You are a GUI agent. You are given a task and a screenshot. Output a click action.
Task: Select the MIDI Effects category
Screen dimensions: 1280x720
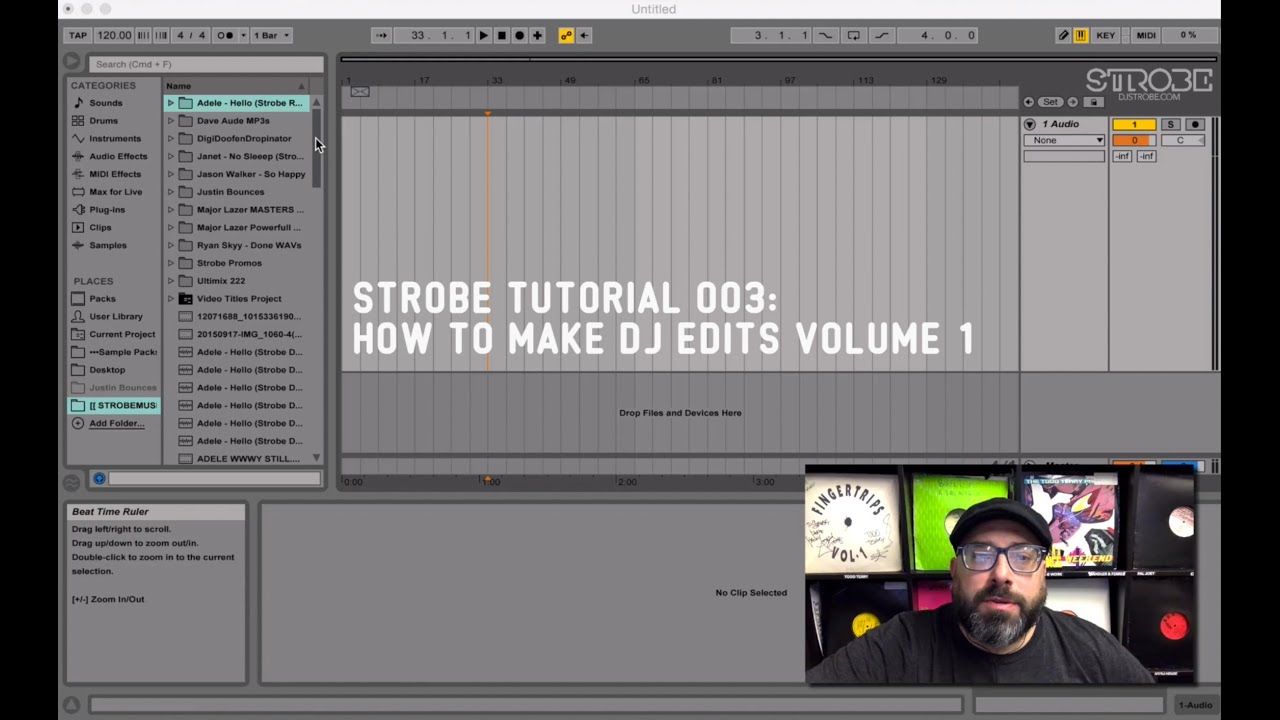coord(115,174)
